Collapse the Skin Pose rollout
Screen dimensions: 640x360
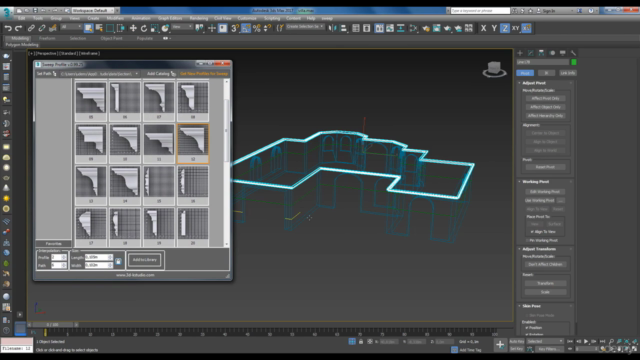click(531, 306)
